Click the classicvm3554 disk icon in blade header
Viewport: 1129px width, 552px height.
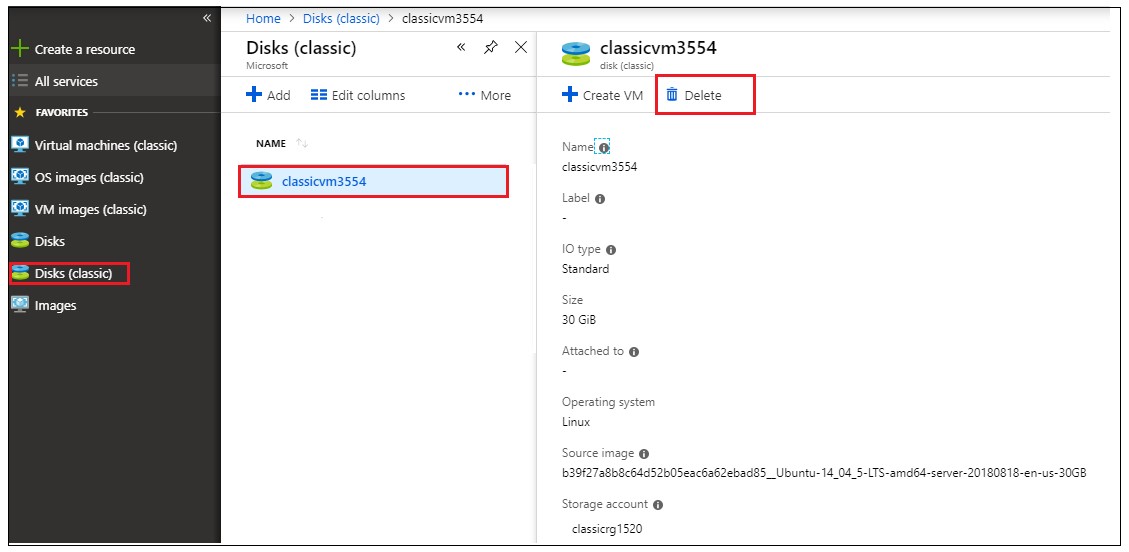pyautogui.click(x=575, y=53)
